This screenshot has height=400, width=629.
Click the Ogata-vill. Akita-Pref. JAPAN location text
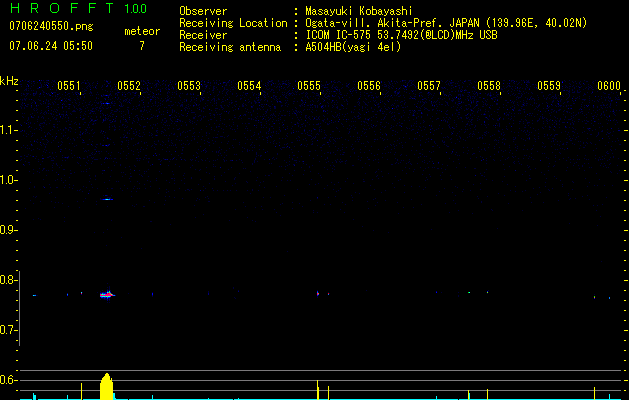pyautogui.click(x=446, y=23)
